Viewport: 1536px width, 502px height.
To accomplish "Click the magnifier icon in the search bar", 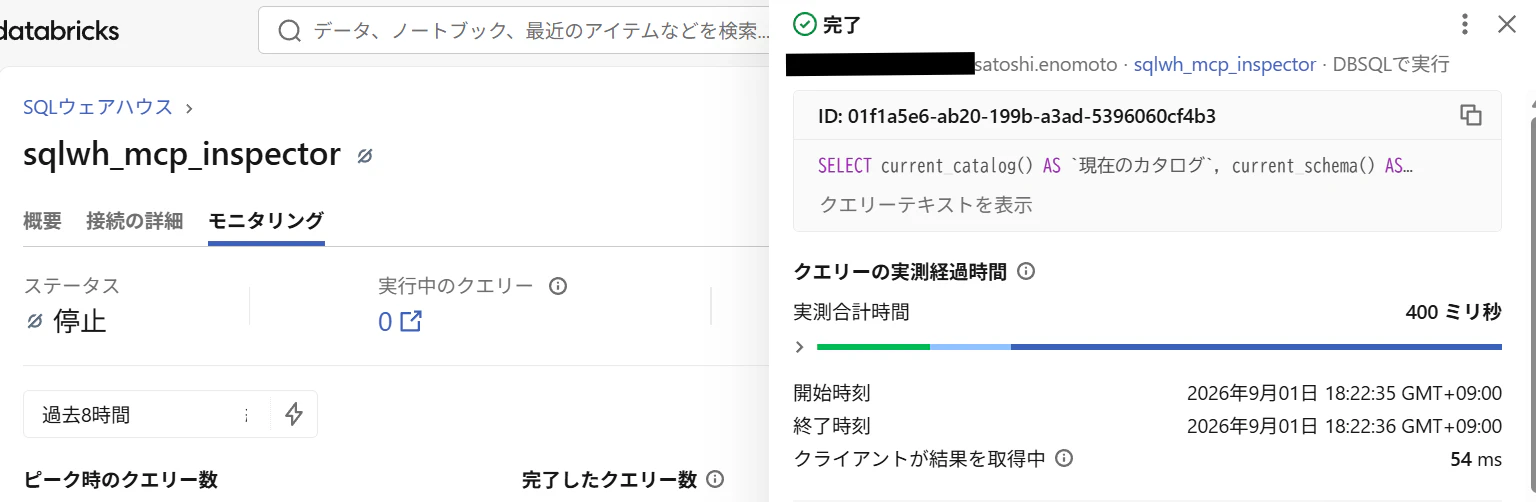I will 290,31.
